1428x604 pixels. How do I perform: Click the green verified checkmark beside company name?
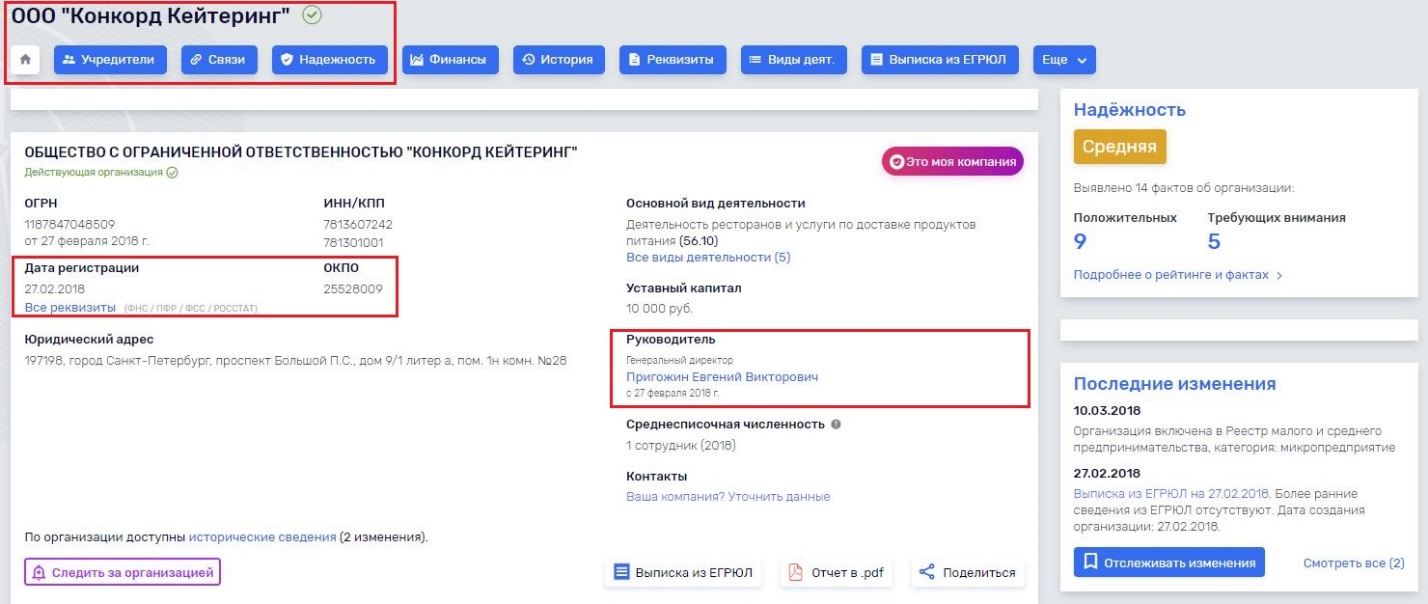point(311,17)
